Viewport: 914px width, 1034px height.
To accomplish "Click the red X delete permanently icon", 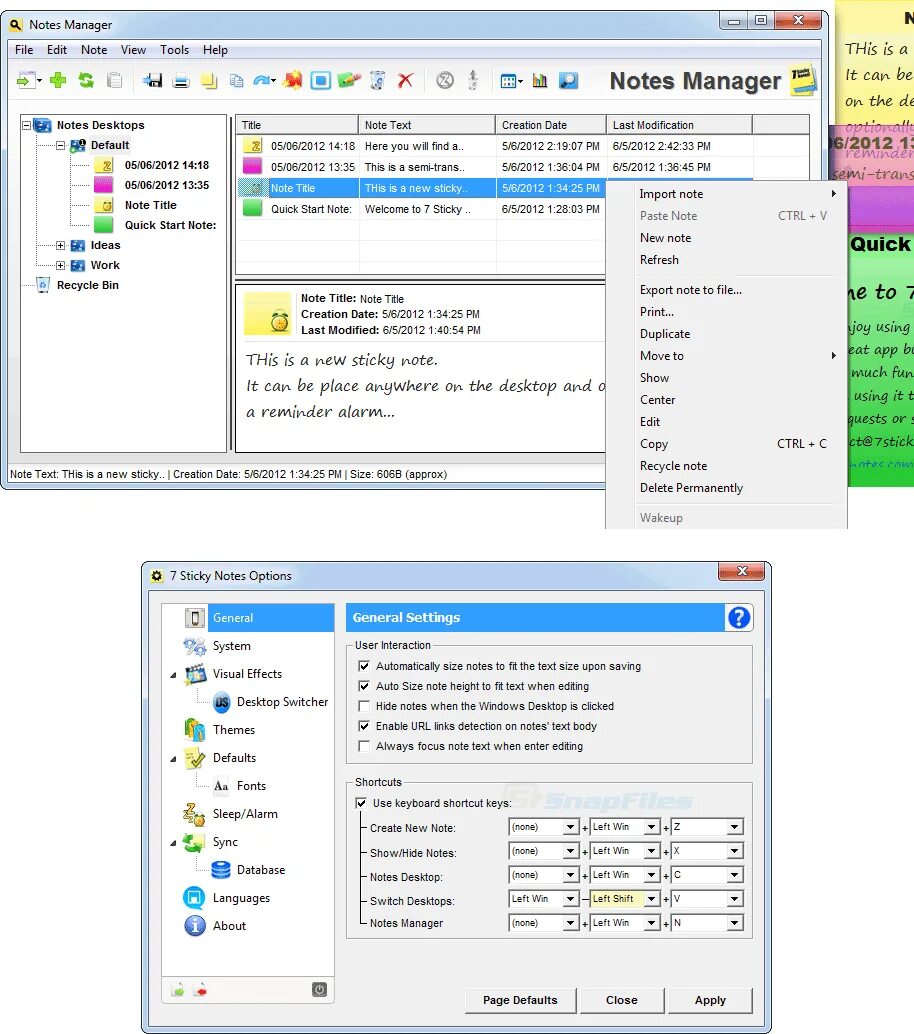I will point(406,80).
